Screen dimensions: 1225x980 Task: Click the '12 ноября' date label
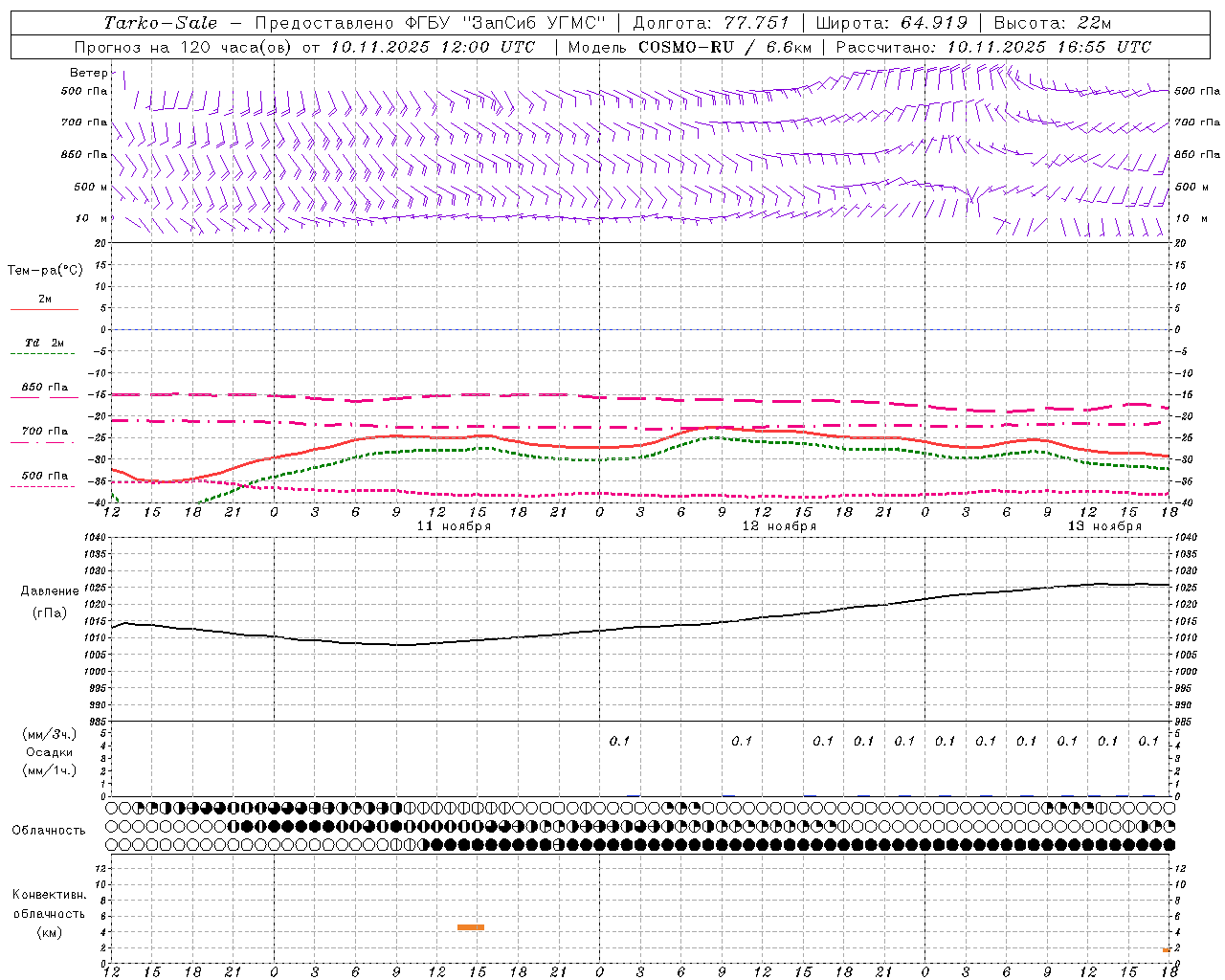(x=780, y=526)
